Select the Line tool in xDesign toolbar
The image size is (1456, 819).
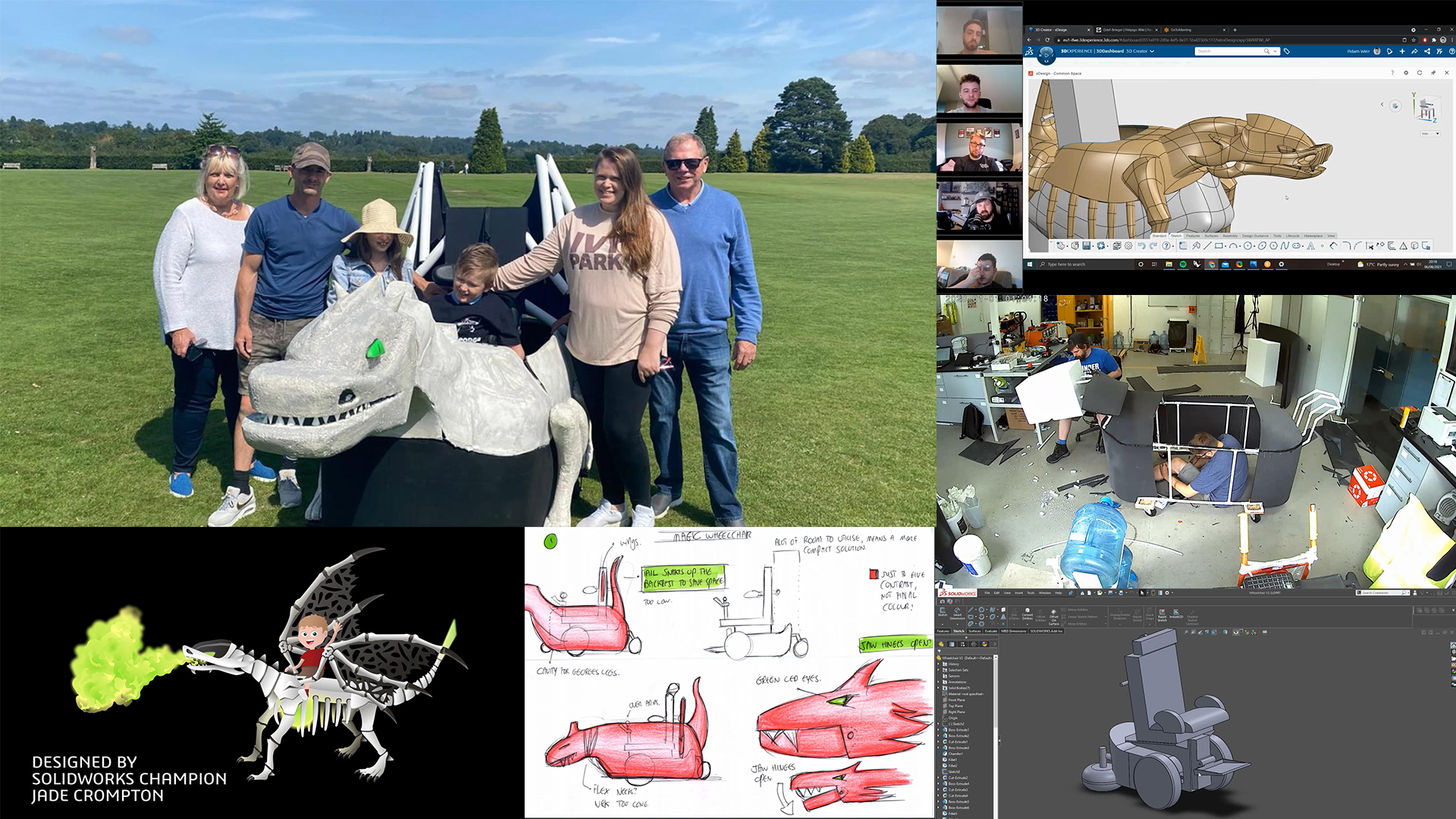click(1207, 246)
